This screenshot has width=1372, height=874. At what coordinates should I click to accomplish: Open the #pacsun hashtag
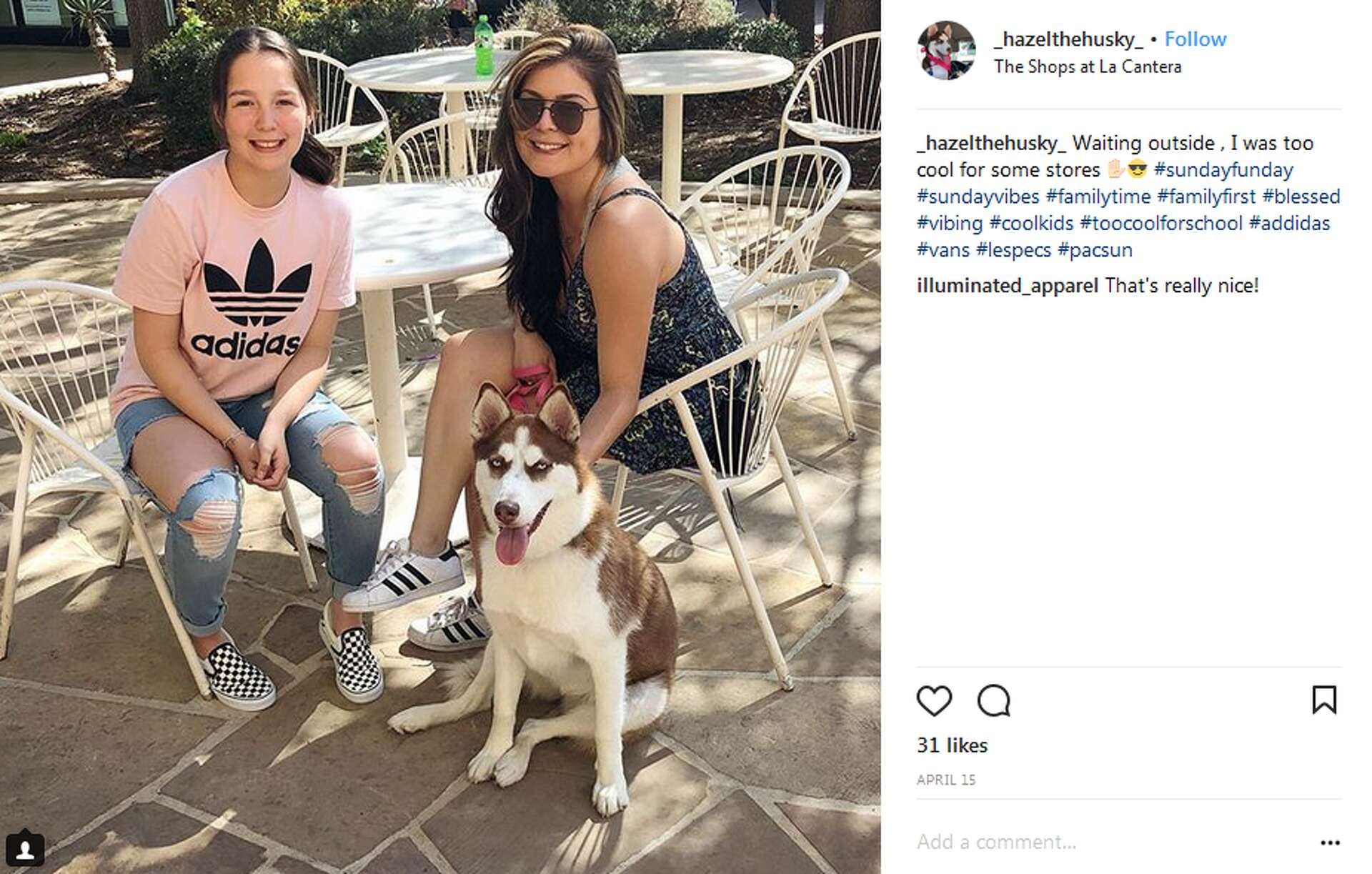1095,250
